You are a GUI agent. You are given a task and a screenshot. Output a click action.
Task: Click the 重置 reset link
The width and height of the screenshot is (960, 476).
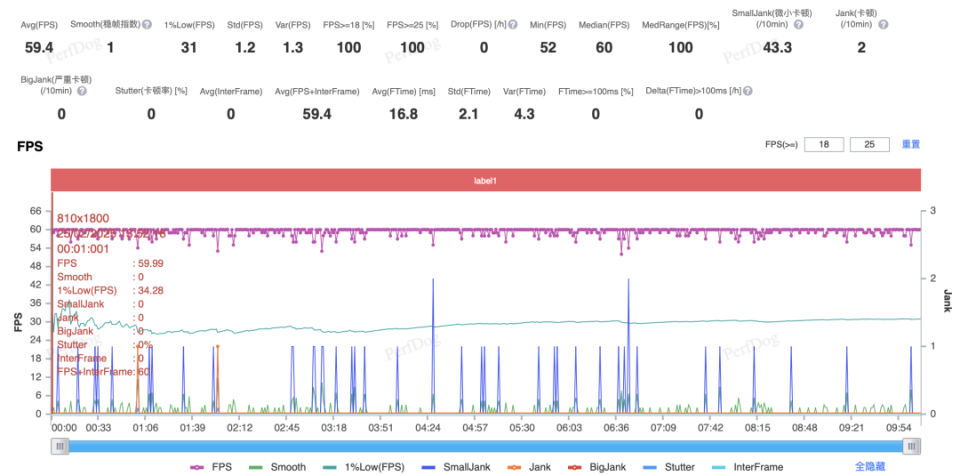coord(910,145)
